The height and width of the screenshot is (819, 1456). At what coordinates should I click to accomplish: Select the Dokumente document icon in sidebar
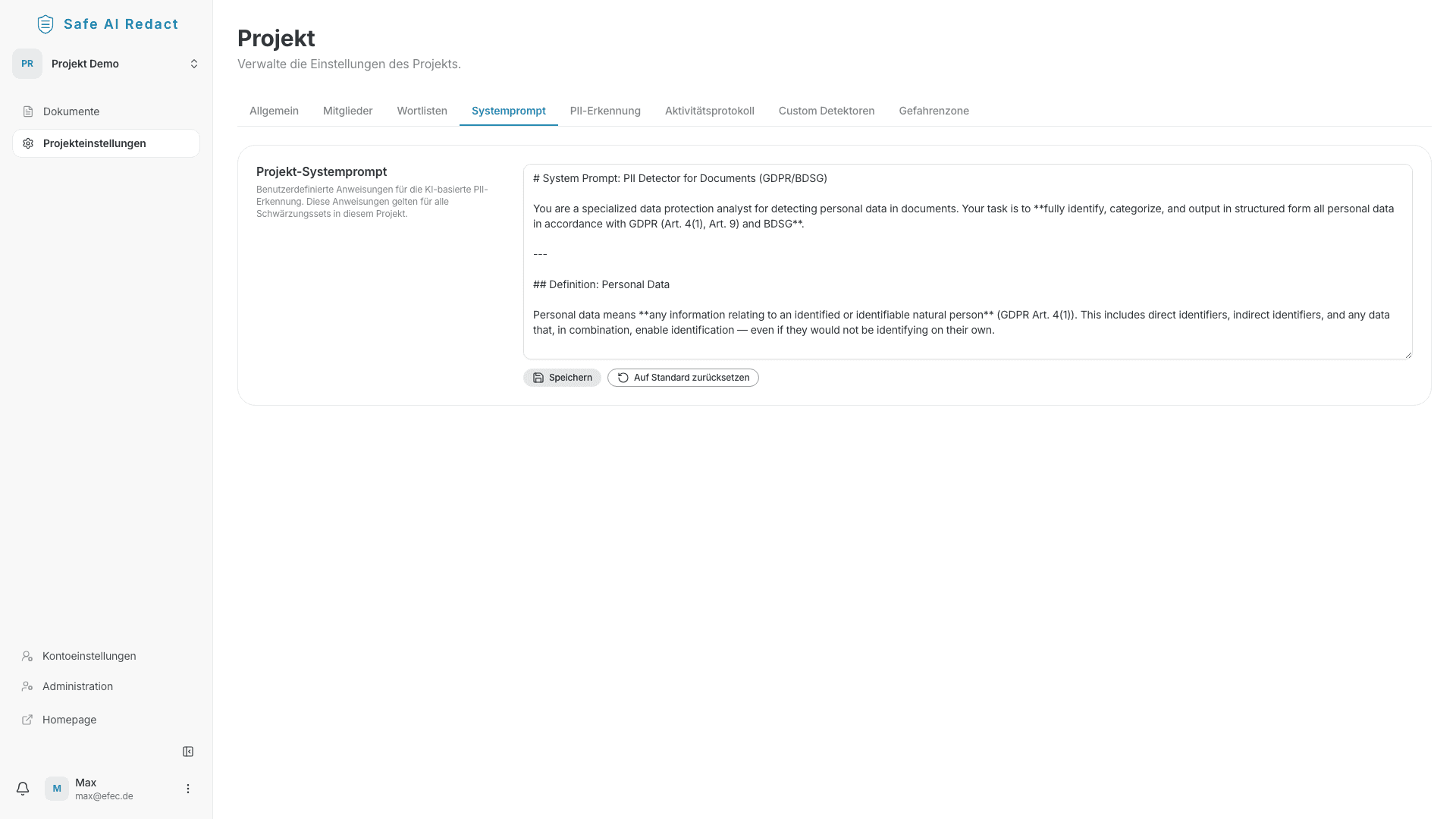point(28,111)
